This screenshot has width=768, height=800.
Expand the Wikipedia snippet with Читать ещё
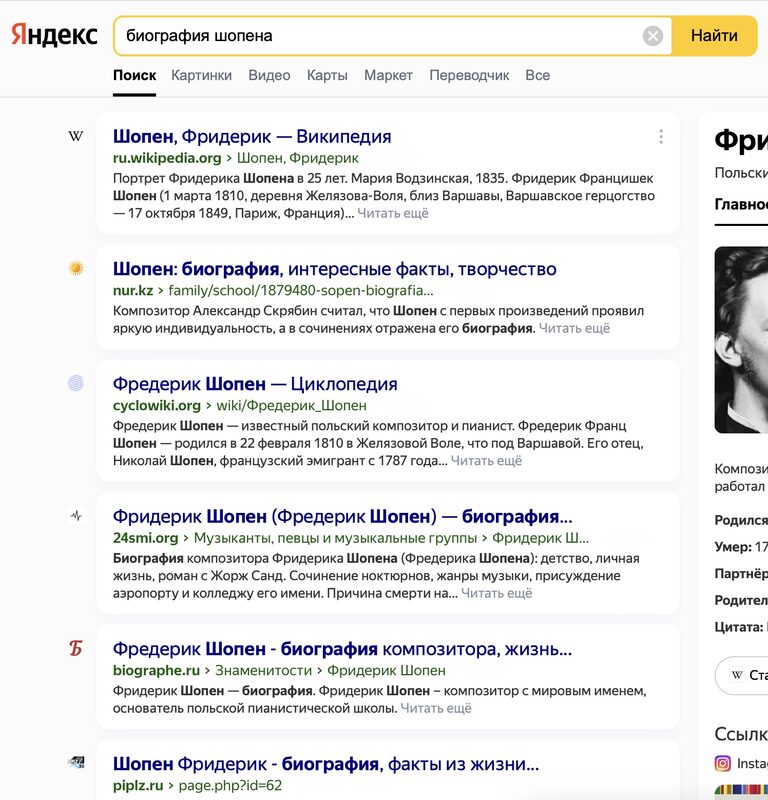click(x=393, y=213)
